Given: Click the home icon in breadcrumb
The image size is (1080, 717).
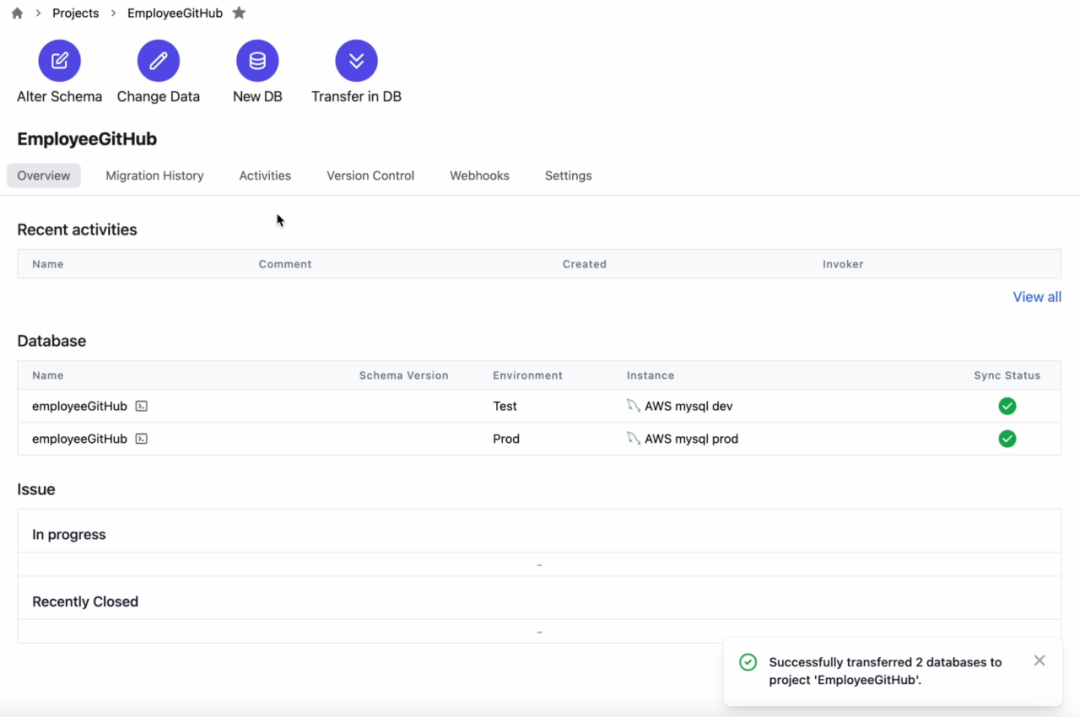Looking at the screenshot, I should 17,13.
